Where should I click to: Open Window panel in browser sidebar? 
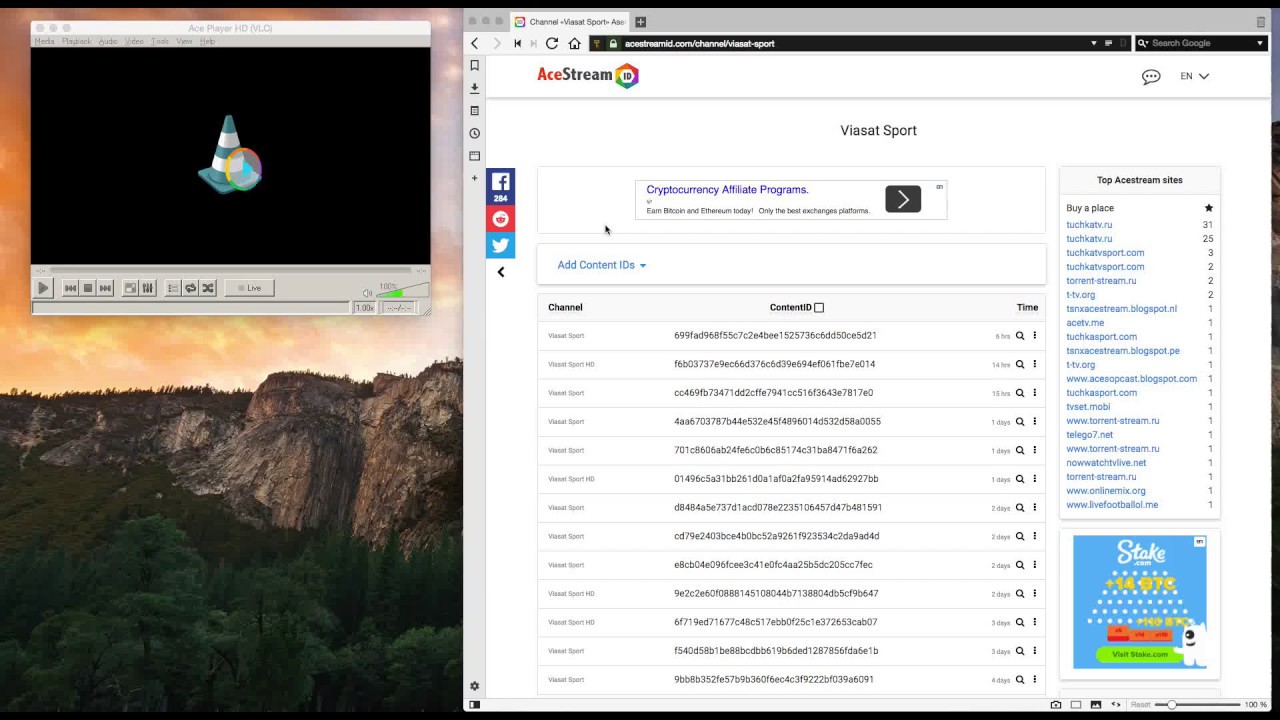point(475,156)
